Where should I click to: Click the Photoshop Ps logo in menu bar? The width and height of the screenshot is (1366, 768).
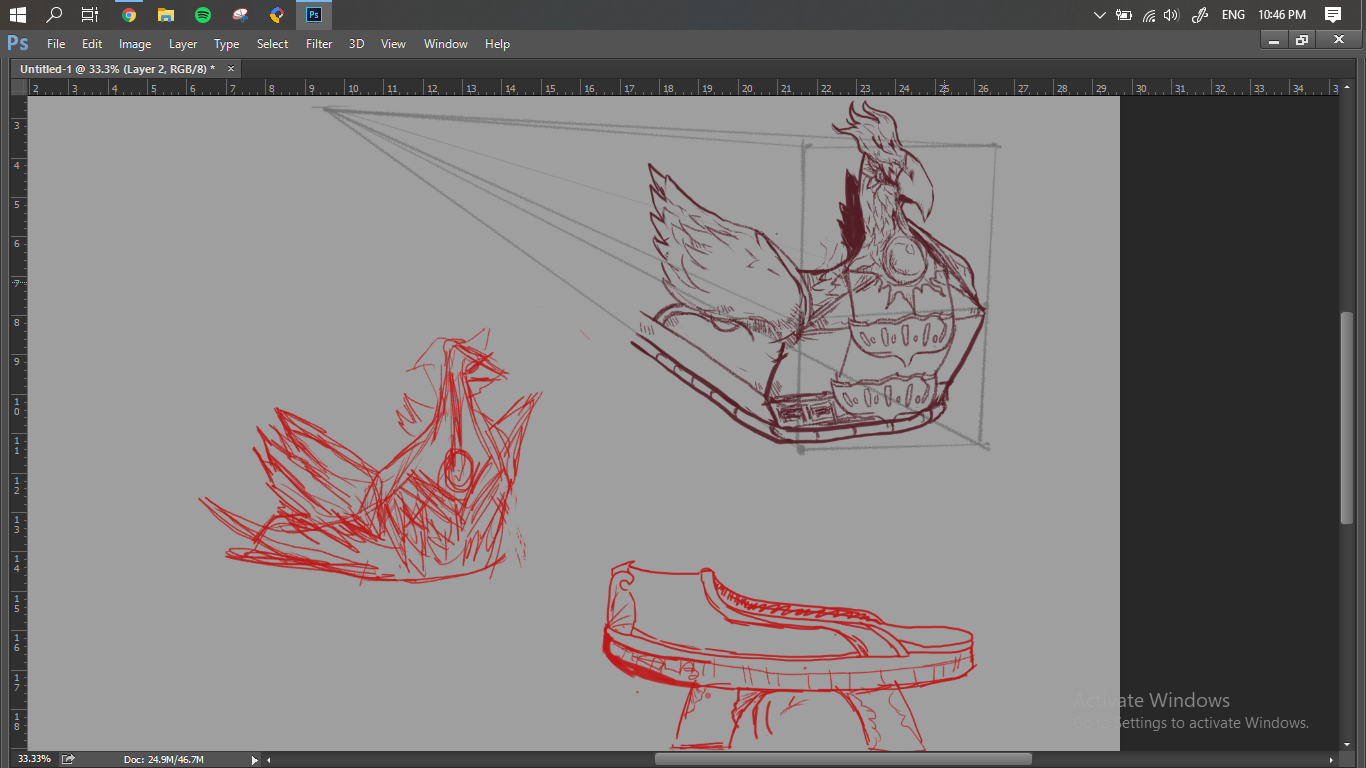(17, 43)
